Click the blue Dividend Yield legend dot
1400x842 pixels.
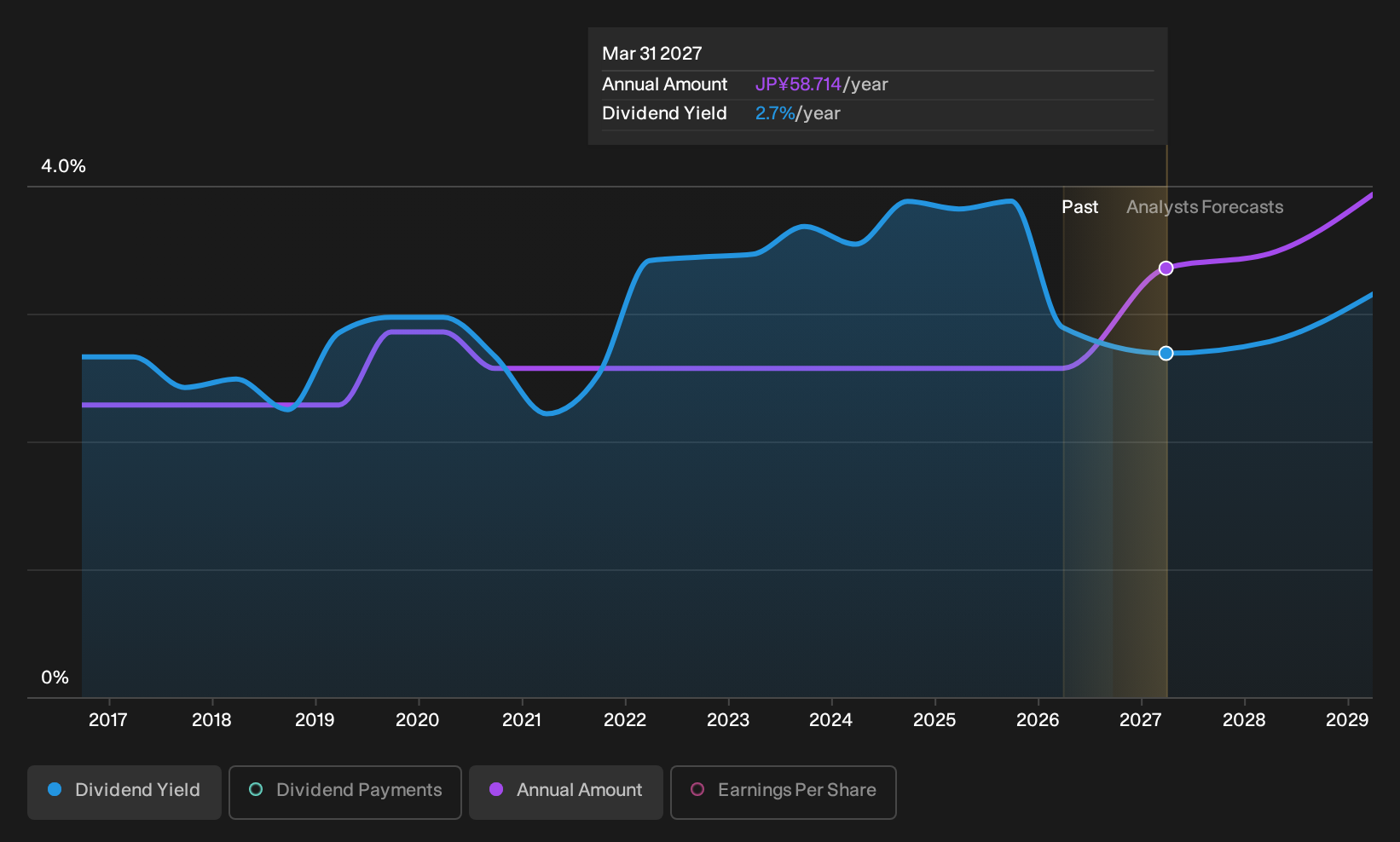55,789
